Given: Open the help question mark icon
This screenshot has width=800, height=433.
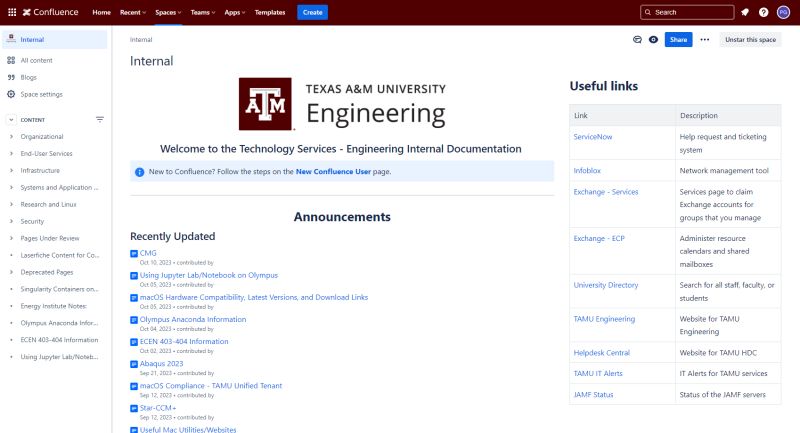Looking at the screenshot, I should point(763,12).
